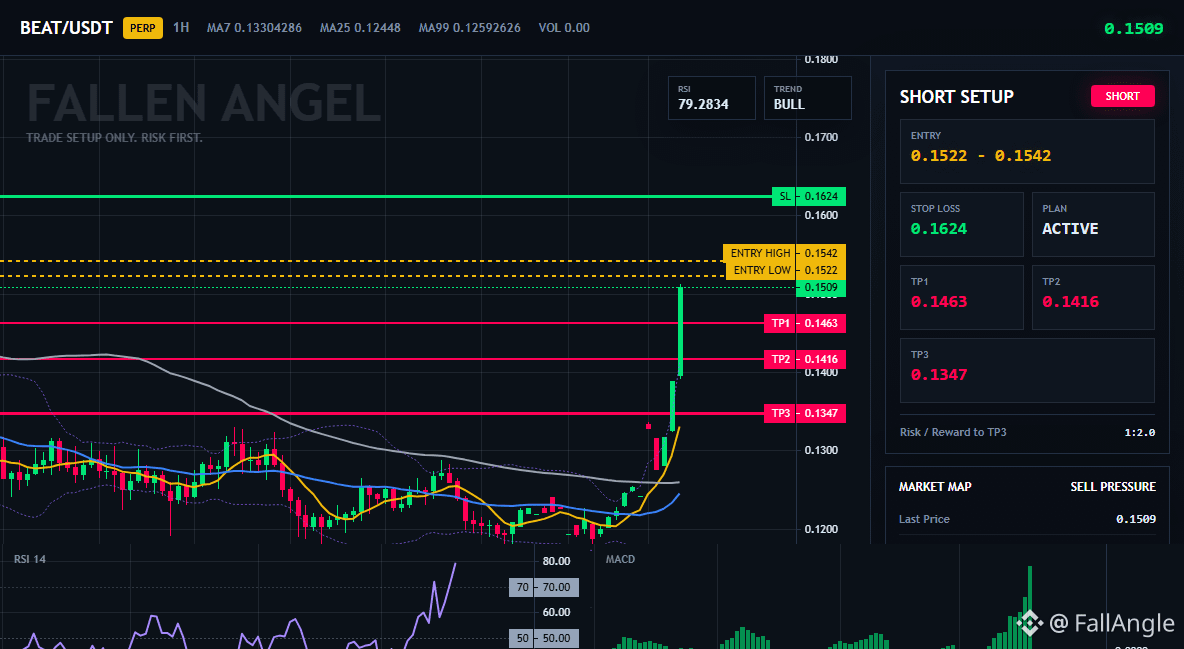
Task: Click the MARKET MAP heading
Action: click(935, 487)
